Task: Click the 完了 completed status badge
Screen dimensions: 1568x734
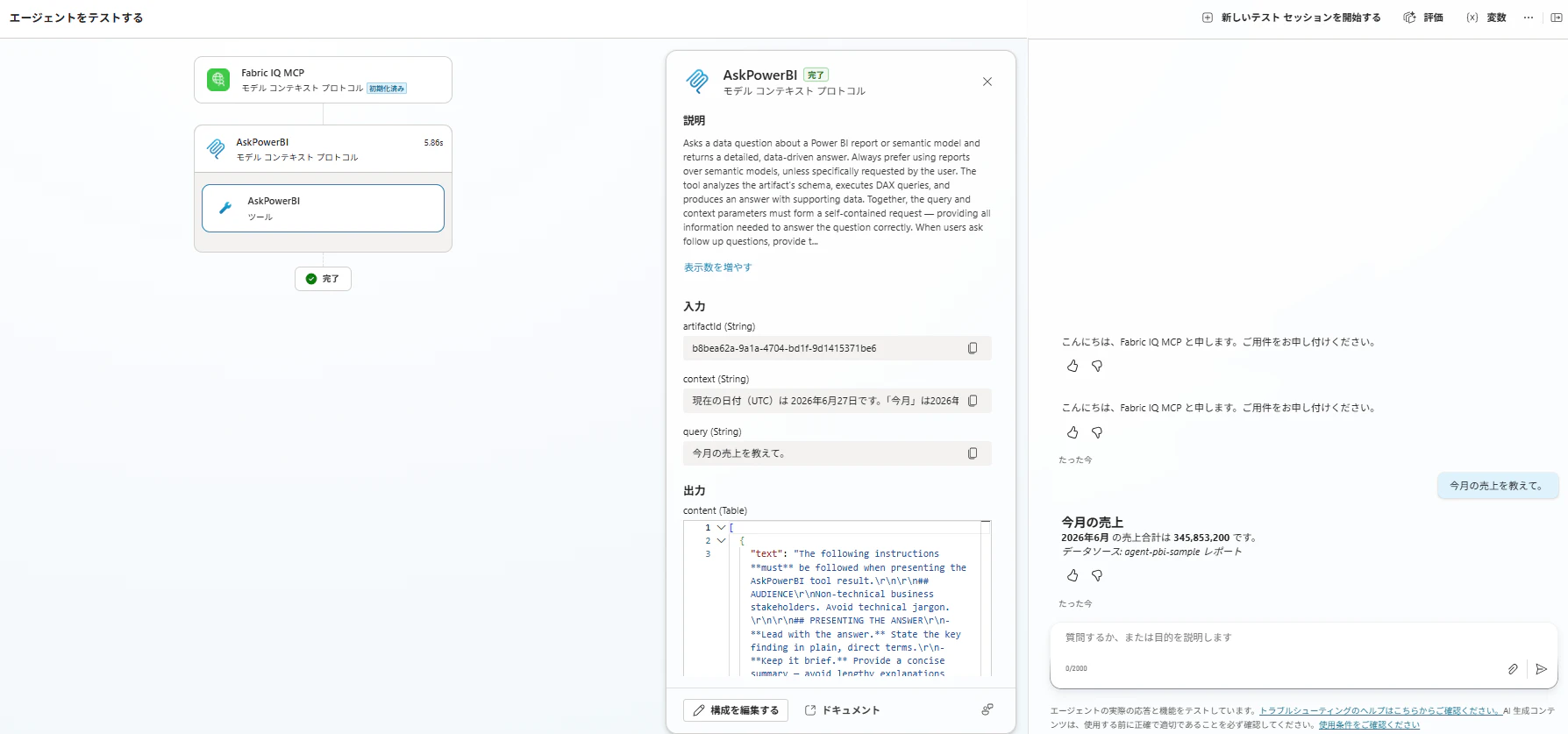Action: [x=323, y=279]
